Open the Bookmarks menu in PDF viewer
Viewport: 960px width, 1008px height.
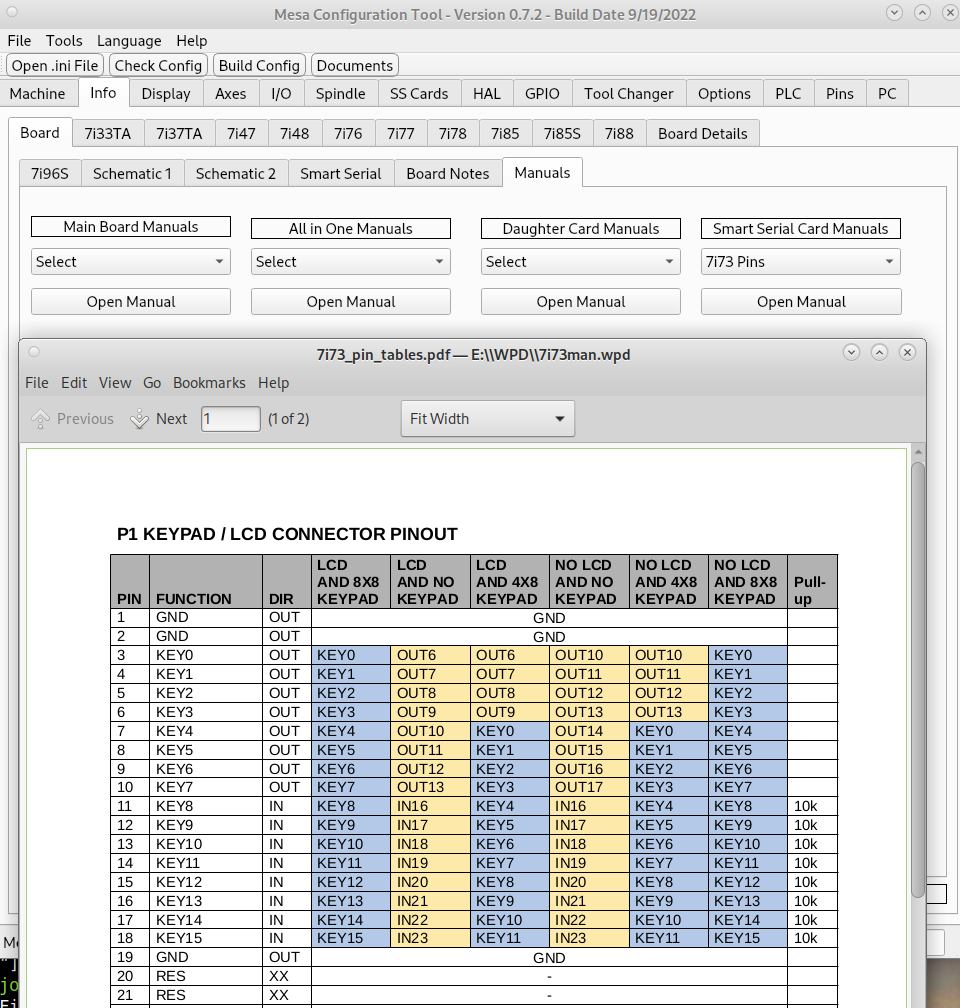(x=209, y=383)
